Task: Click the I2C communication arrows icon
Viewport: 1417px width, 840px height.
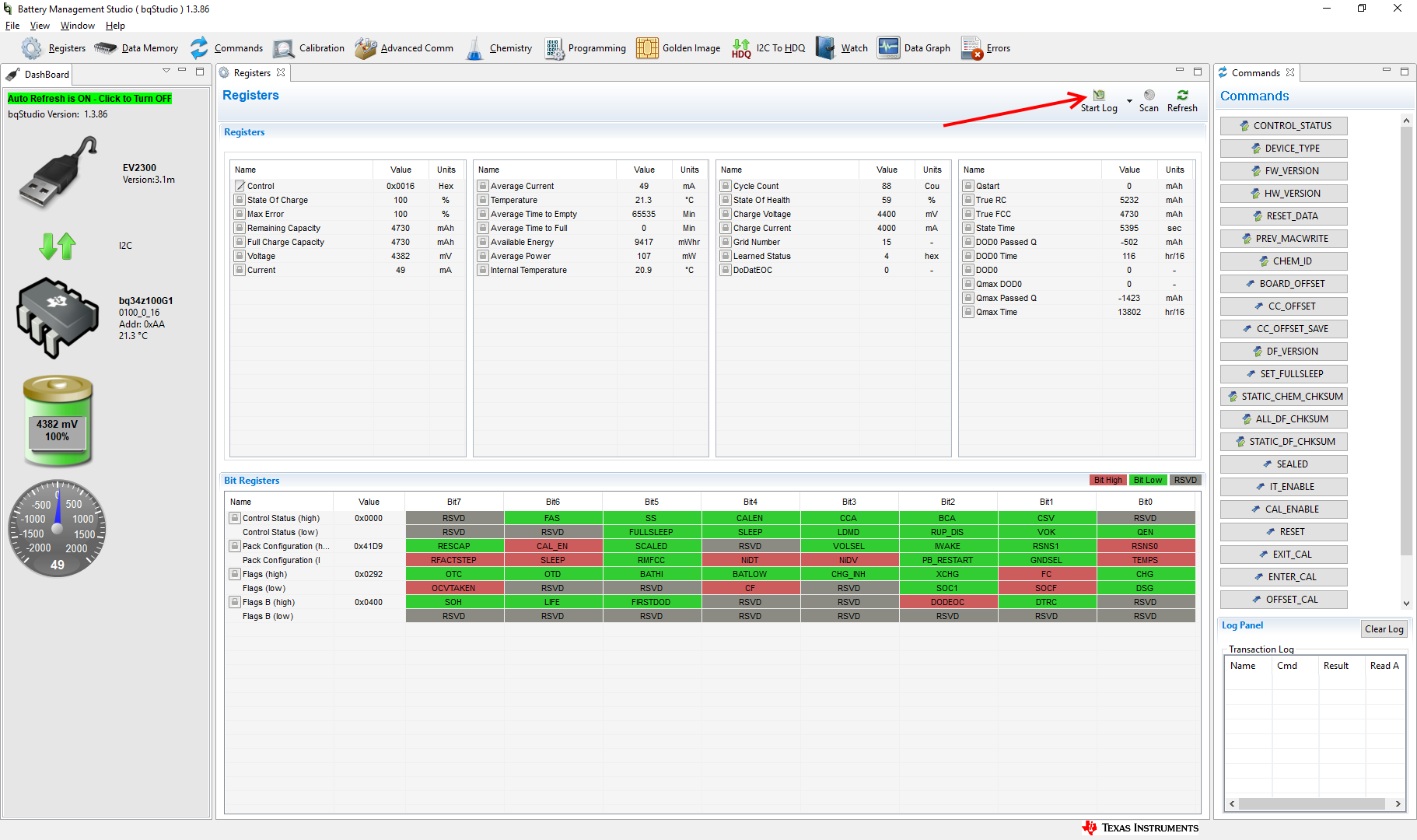Action: [x=58, y=246]
